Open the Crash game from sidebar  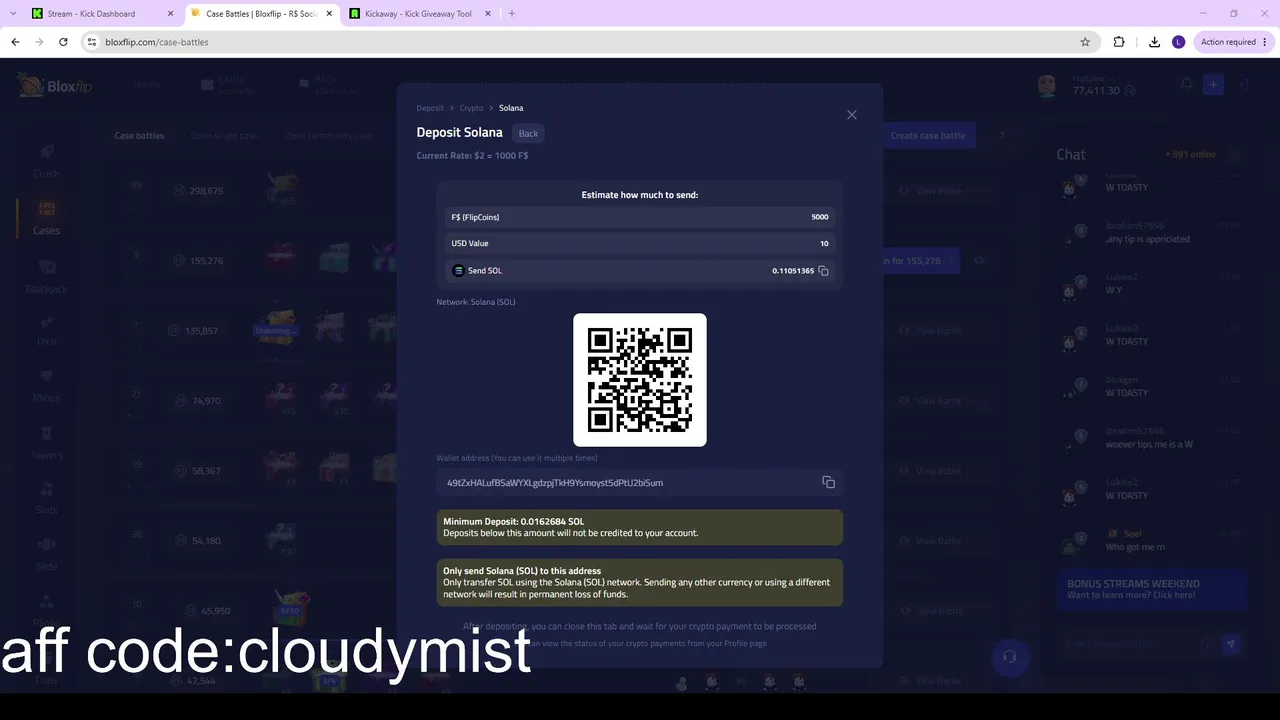point(46,160)
